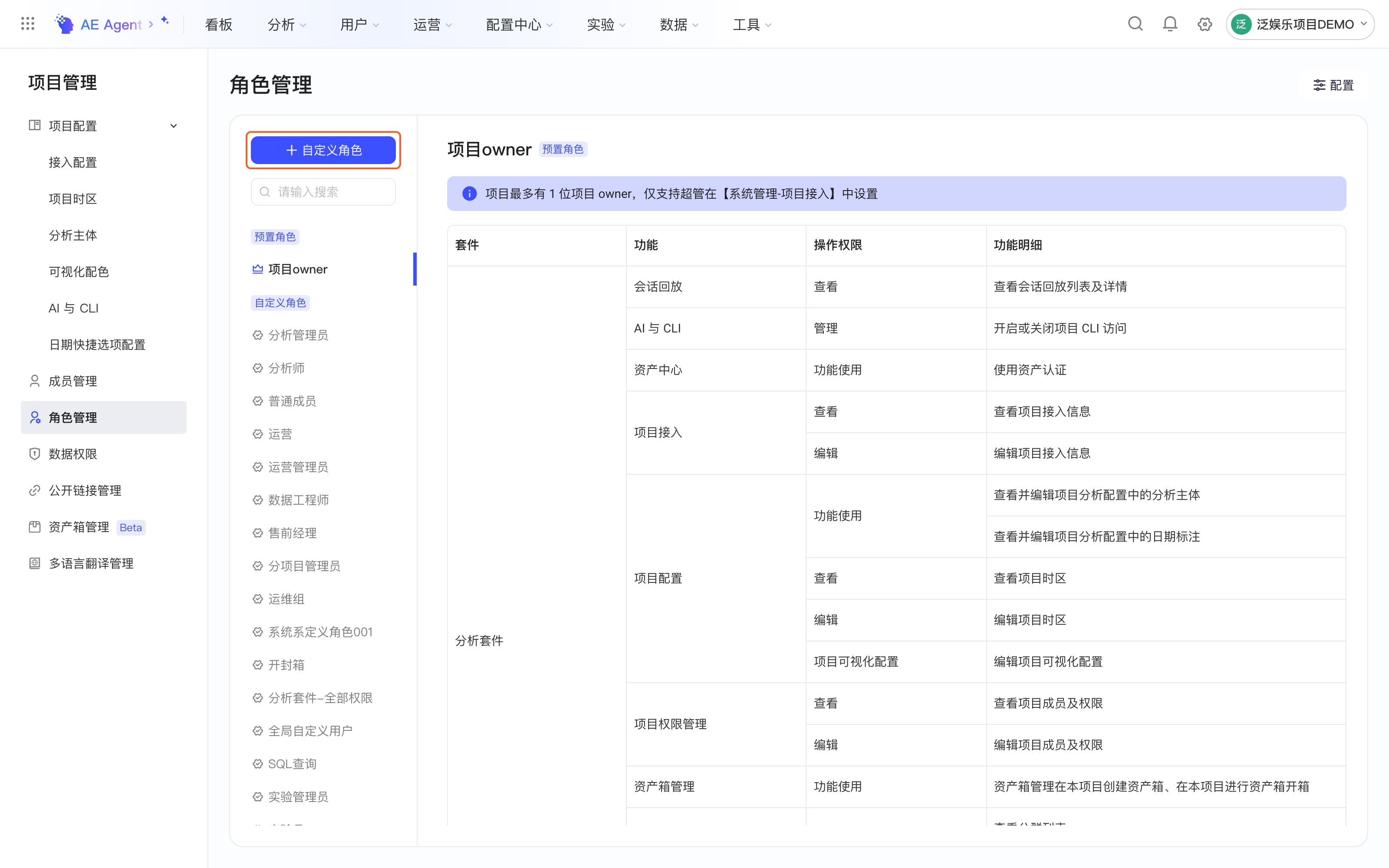
Task: Open 分析主体 in the sidebar
Action: [x=73, y=235]
